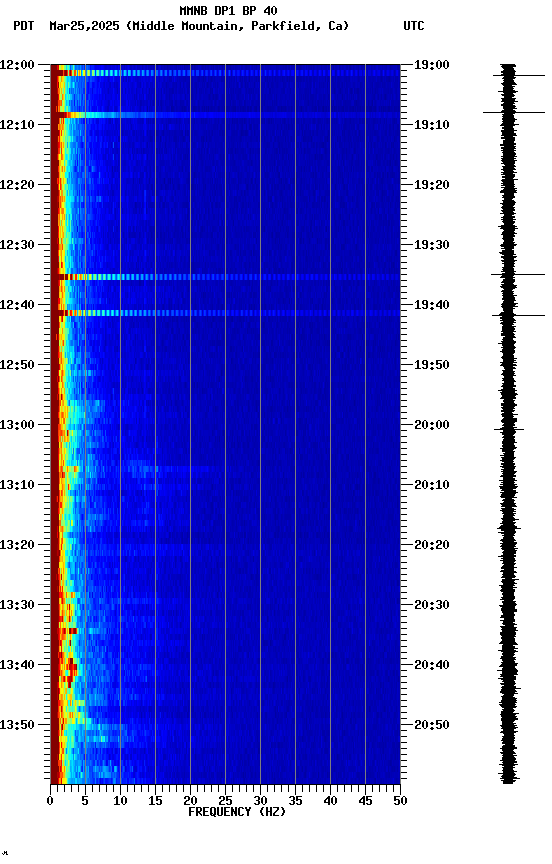This screenshot has width=552, height=864.
Task: Click the '50' frequency axis label
Action: 401,801
